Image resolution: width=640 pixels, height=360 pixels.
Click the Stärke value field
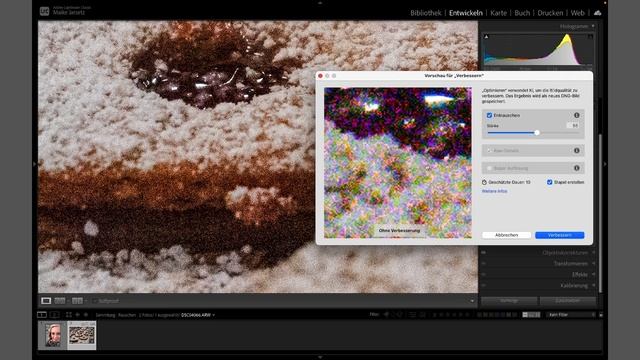573,126
